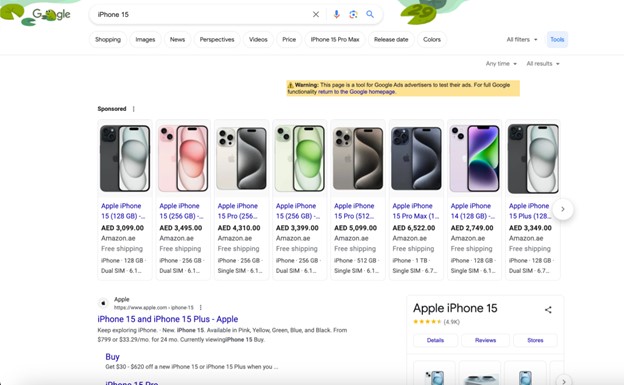The image size is (624, 385).
Task: Open the blue iPhone 15 Pro Max image
Action: pyautogui.click(x=416, y=158)
